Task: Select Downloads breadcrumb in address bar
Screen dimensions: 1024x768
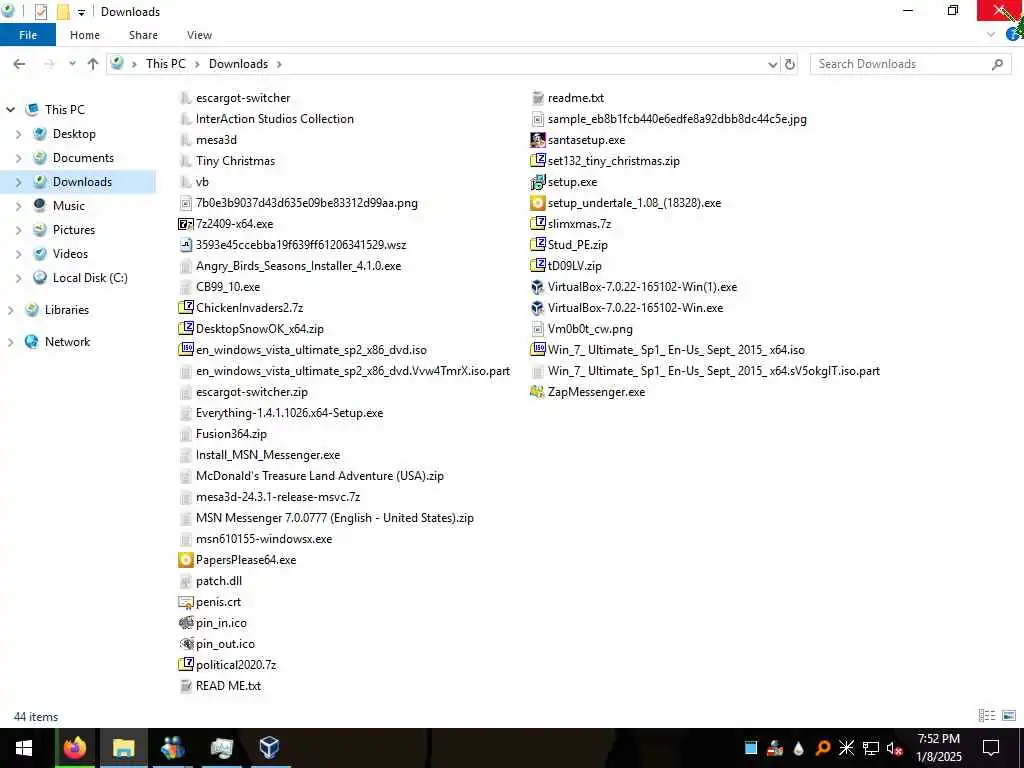Action: 238,64
